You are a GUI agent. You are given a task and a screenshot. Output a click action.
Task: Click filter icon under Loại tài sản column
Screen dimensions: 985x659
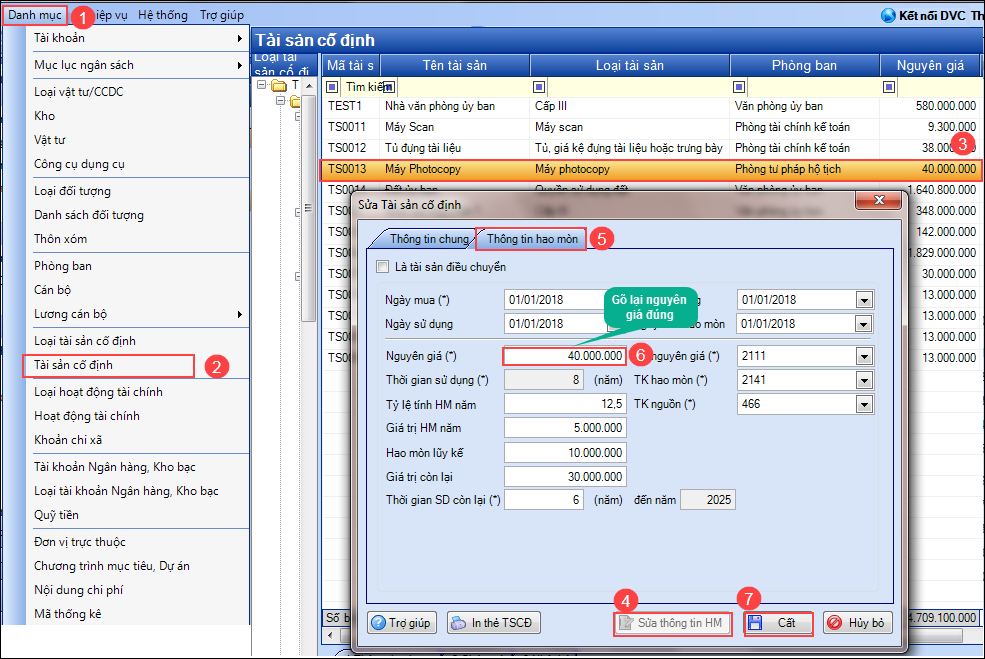(539, 87)
